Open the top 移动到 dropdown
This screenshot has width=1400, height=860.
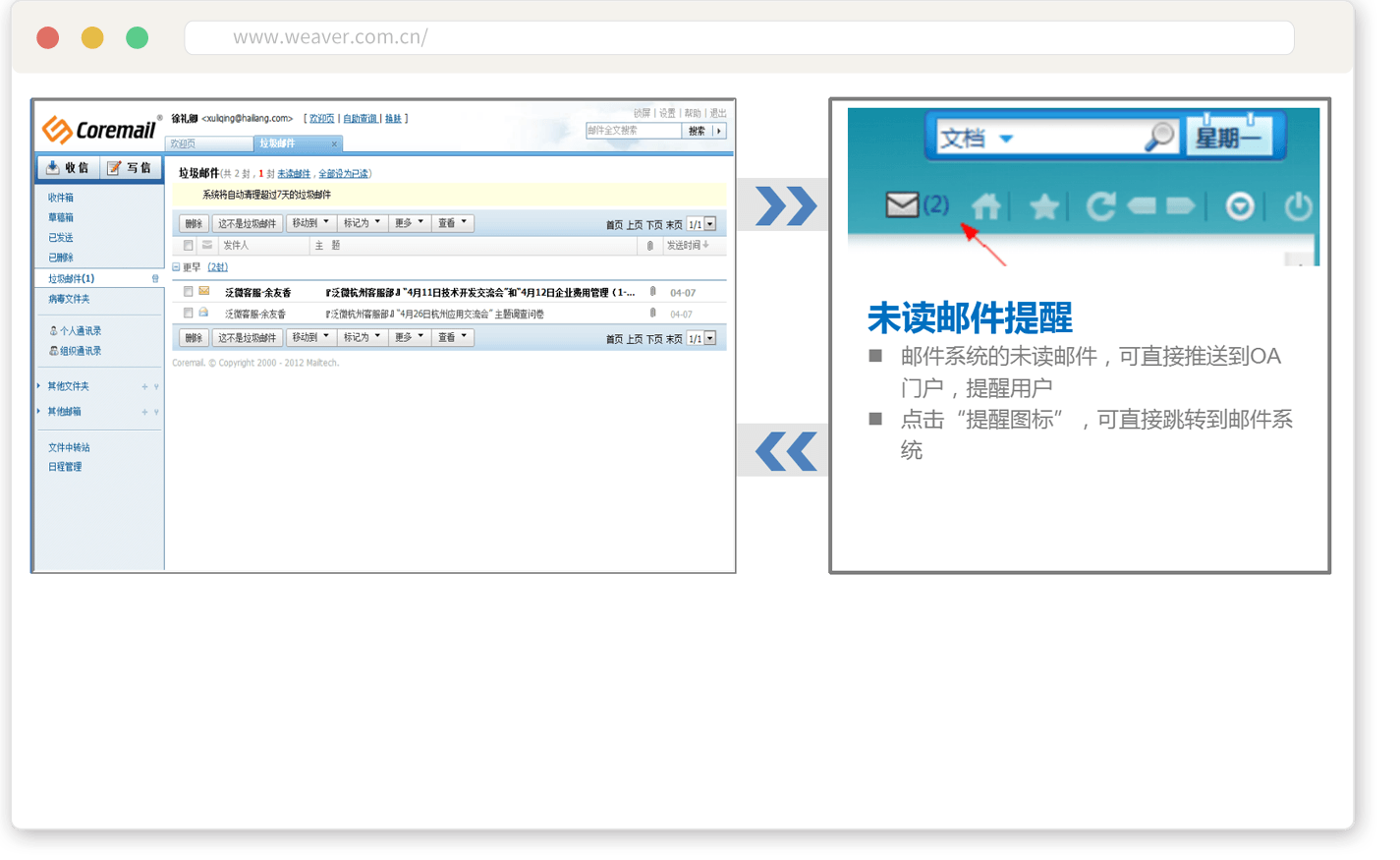coord(310,223)
